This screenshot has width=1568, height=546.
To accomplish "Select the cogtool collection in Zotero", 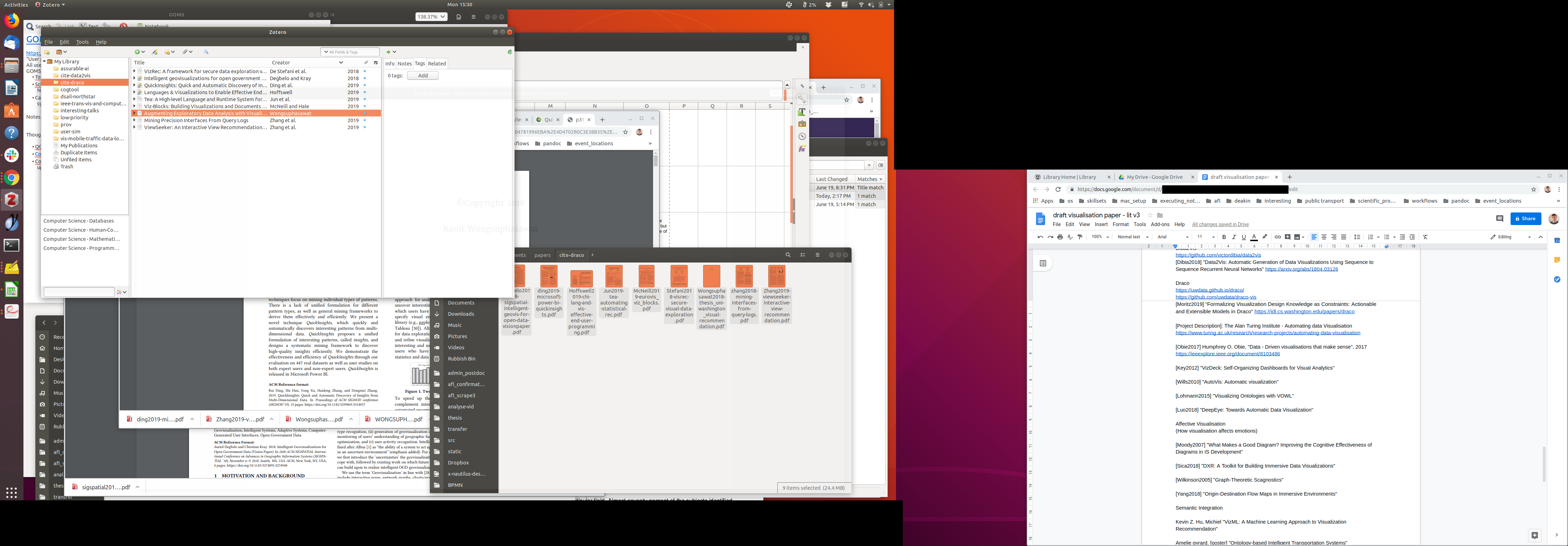I will click(x=69, y=90).
